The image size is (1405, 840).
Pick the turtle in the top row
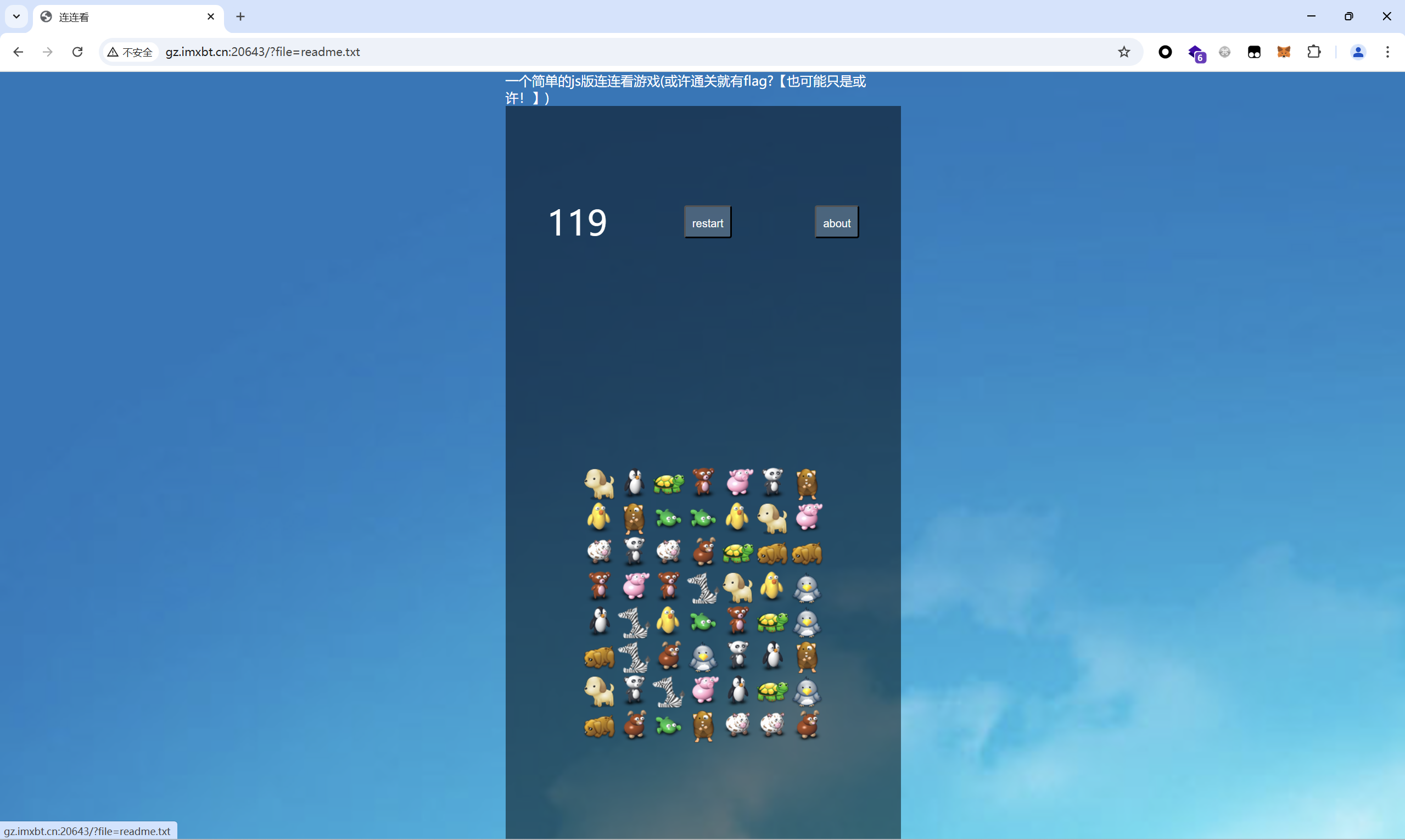coord(669,483)
